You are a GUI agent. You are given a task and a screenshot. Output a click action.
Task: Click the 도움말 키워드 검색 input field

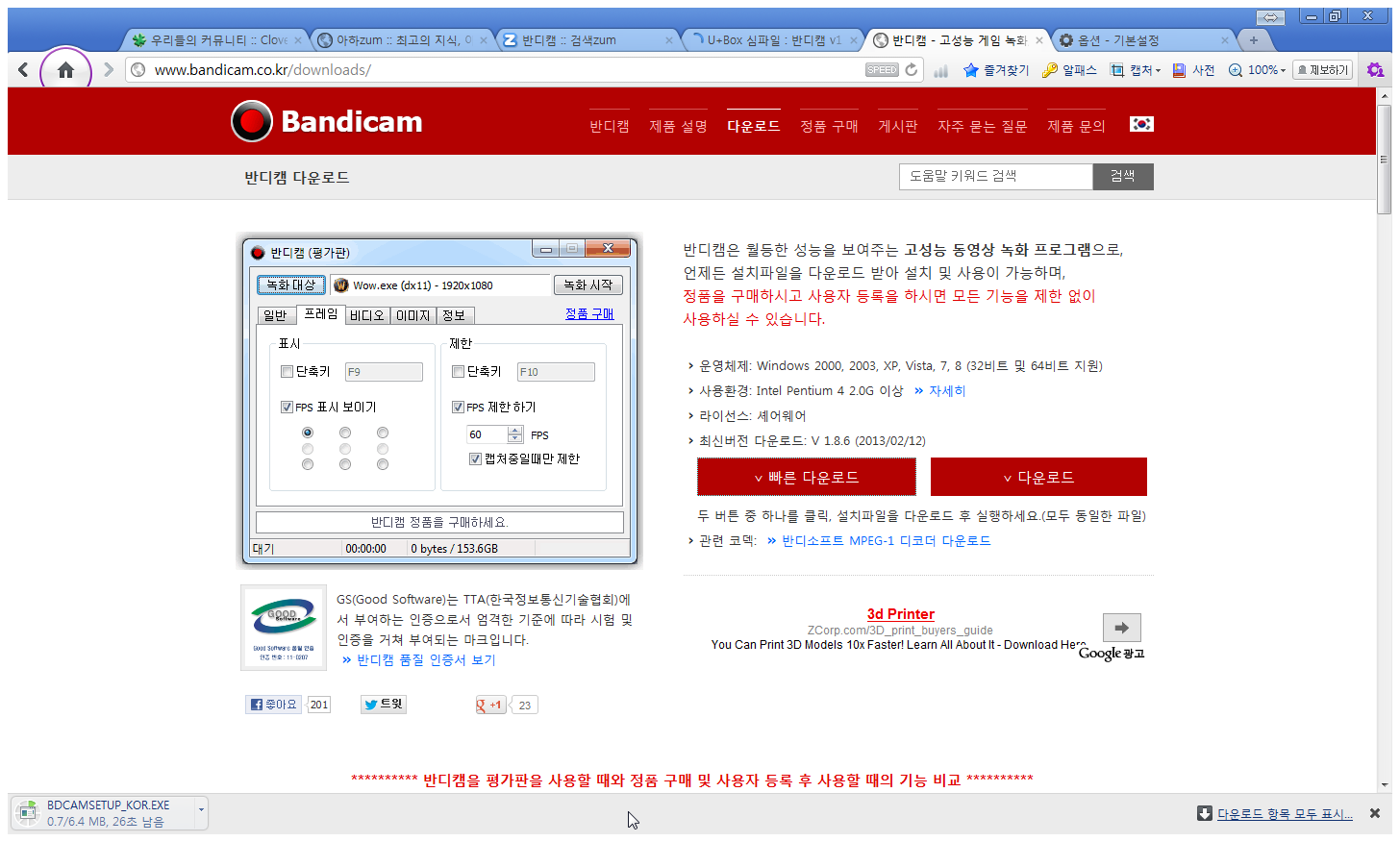pyautogui.click(x=995, y=177)
